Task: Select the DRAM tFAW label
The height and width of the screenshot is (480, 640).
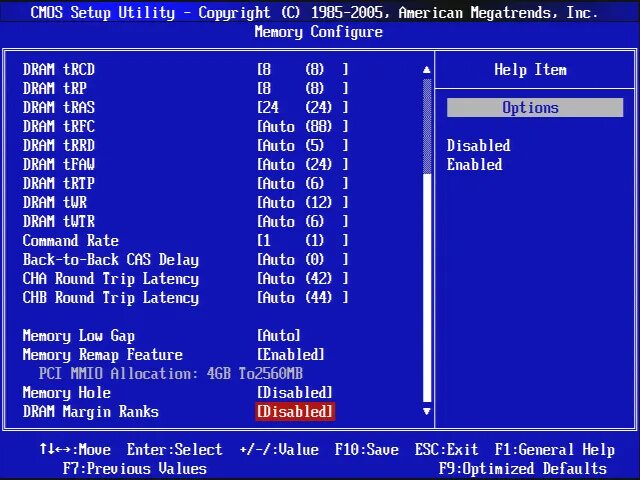Action: coord(59,164)
